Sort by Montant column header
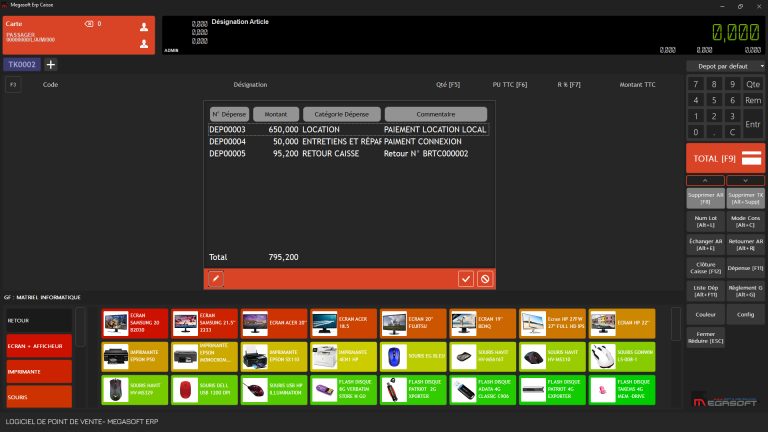 pyautogui.click(x=276, y=114)
